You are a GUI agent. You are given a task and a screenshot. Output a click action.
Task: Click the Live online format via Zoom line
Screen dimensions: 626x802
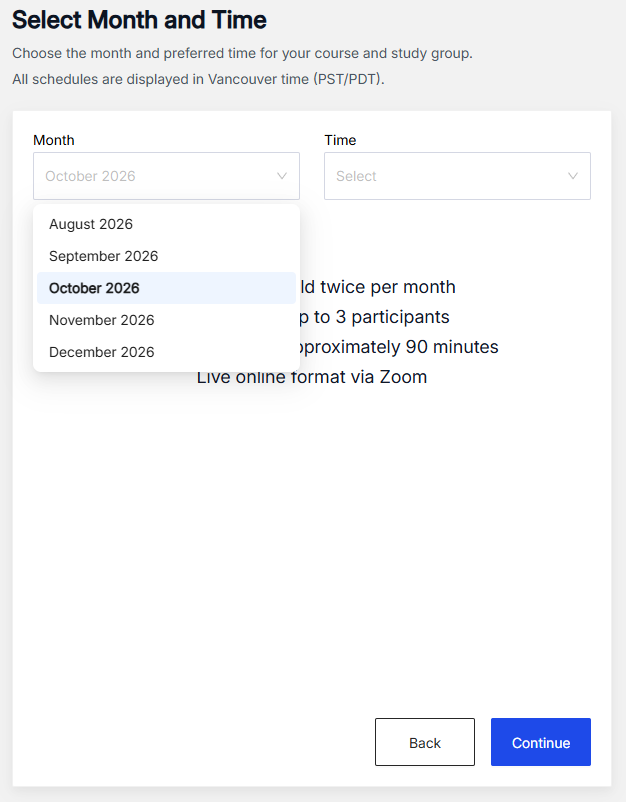[312, 377]
